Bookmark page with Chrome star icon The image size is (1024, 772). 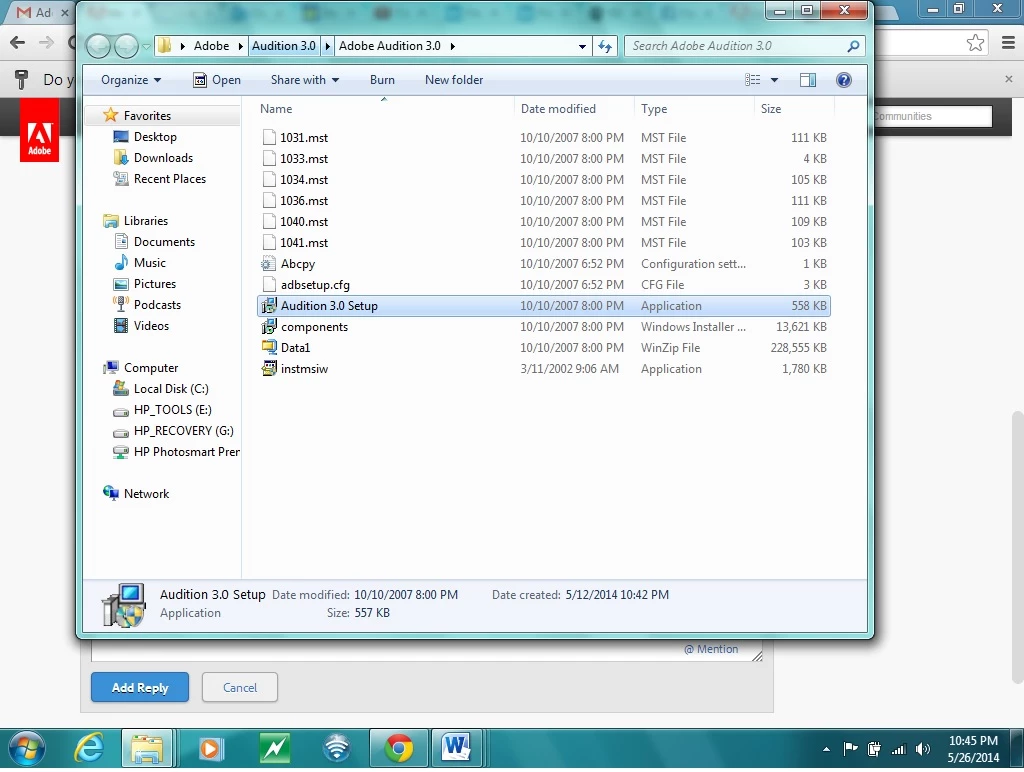click(x=975, y=43)
